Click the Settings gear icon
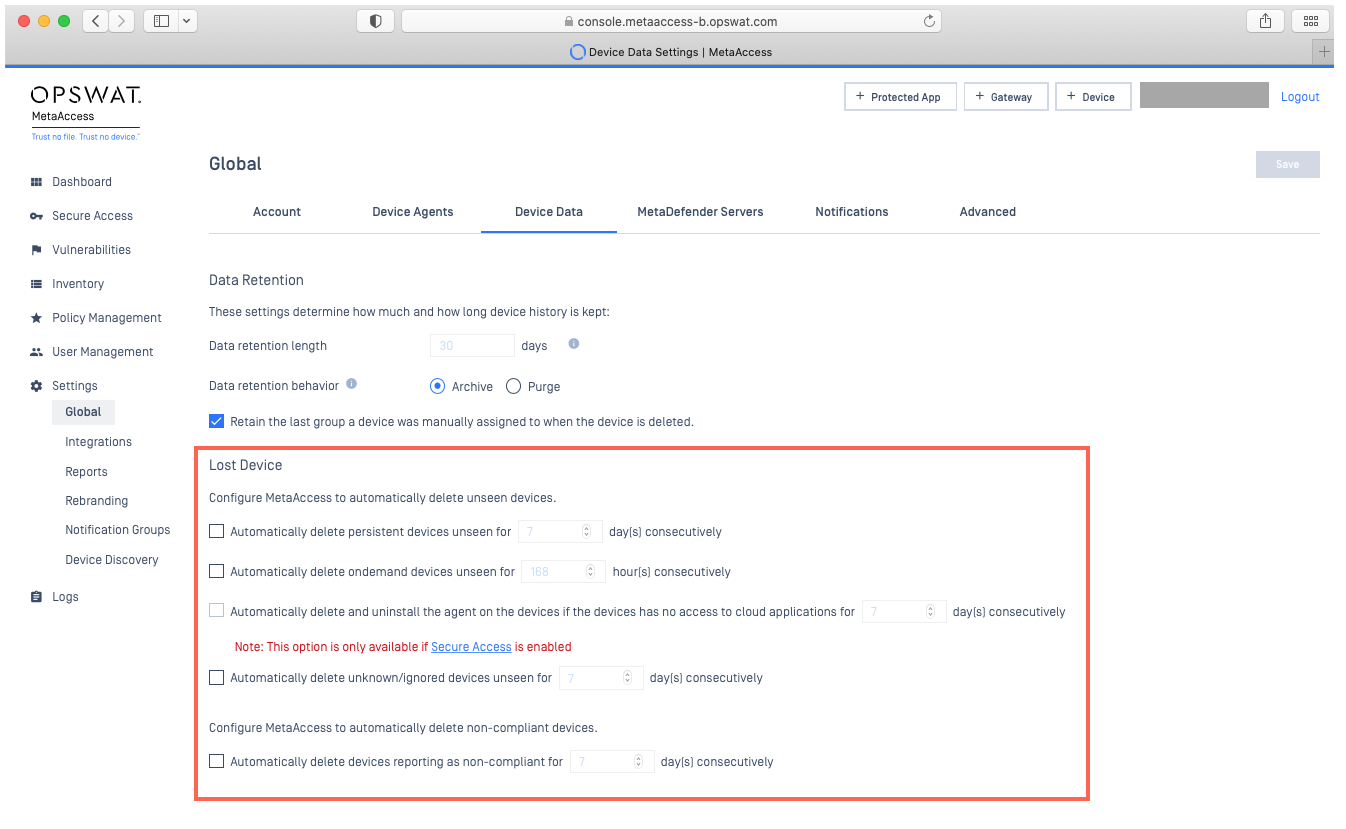 pyautogui.click(x=36, y=386)
